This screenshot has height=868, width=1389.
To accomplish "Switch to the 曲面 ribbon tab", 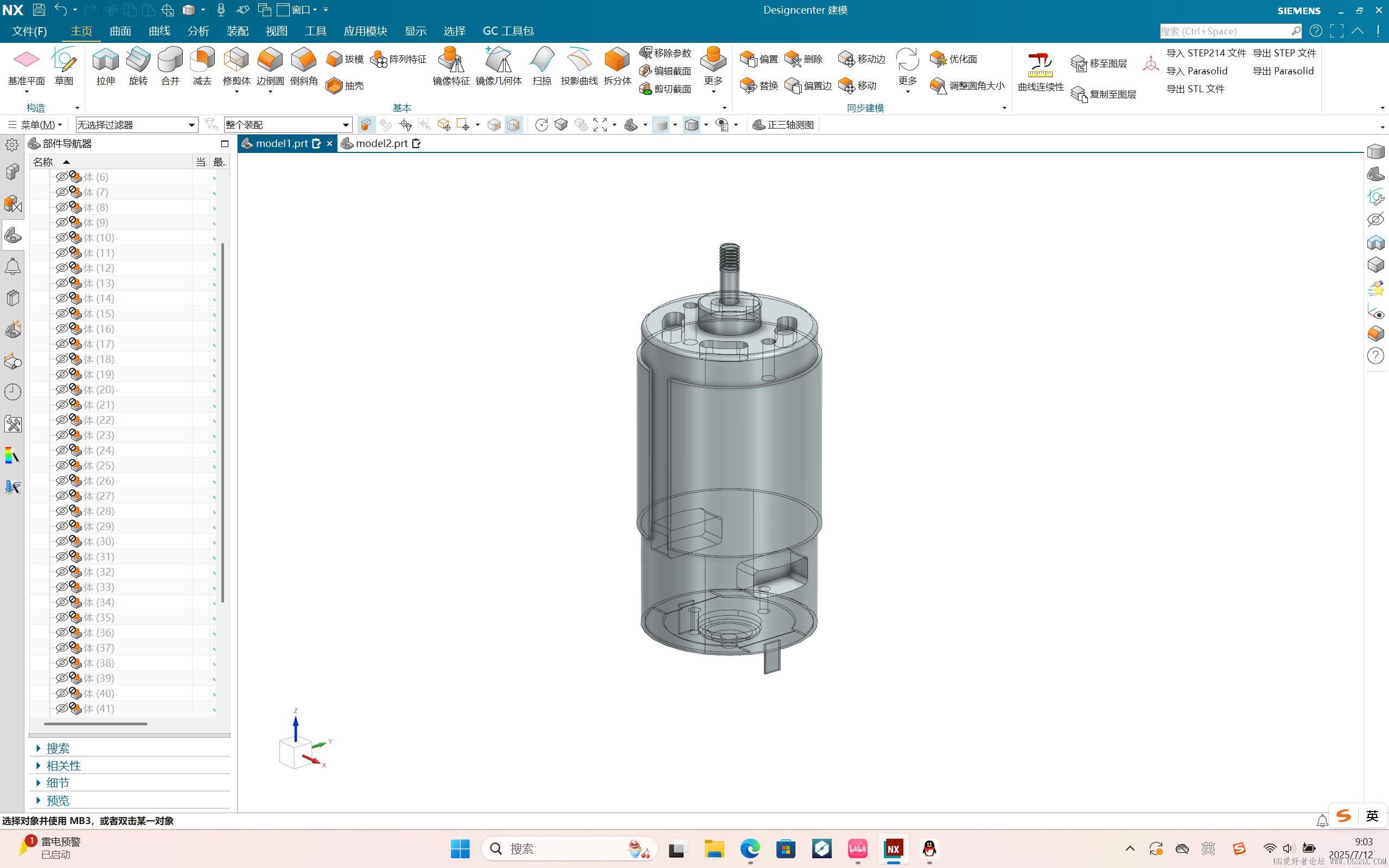I will (120, 31).
